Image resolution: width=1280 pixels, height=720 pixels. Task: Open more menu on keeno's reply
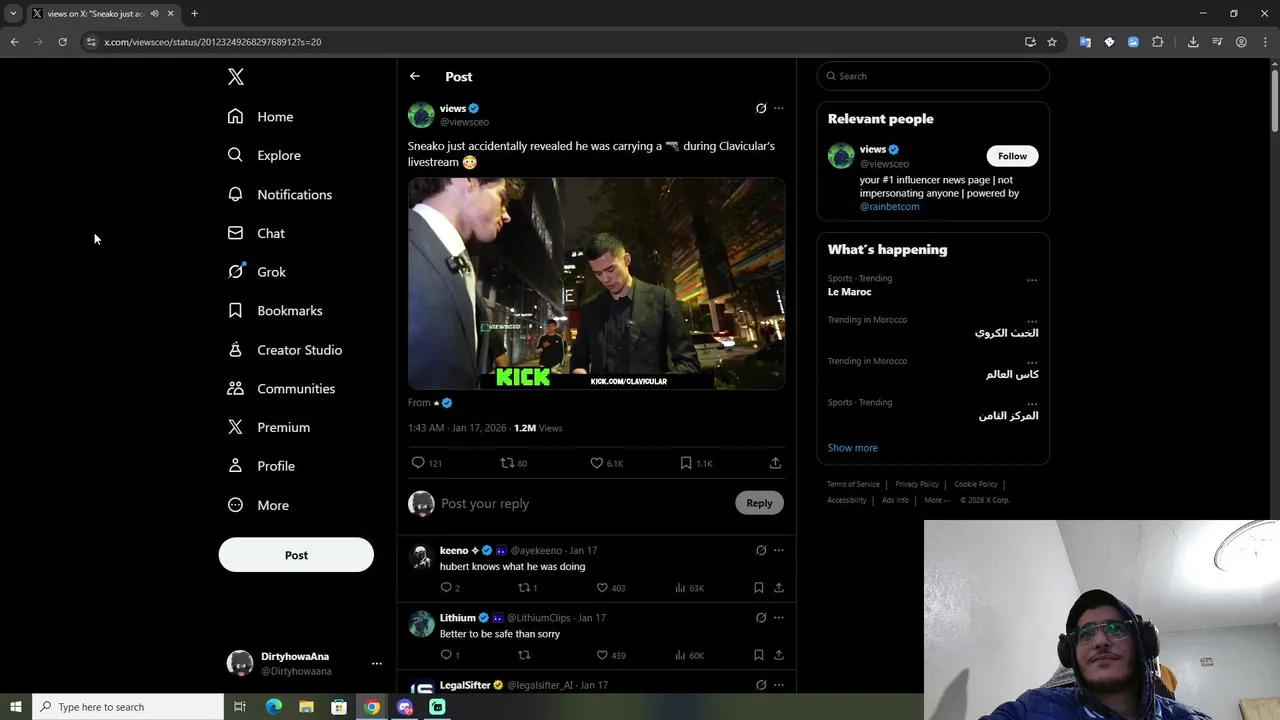pyautogui.click(x=779, y=550)
